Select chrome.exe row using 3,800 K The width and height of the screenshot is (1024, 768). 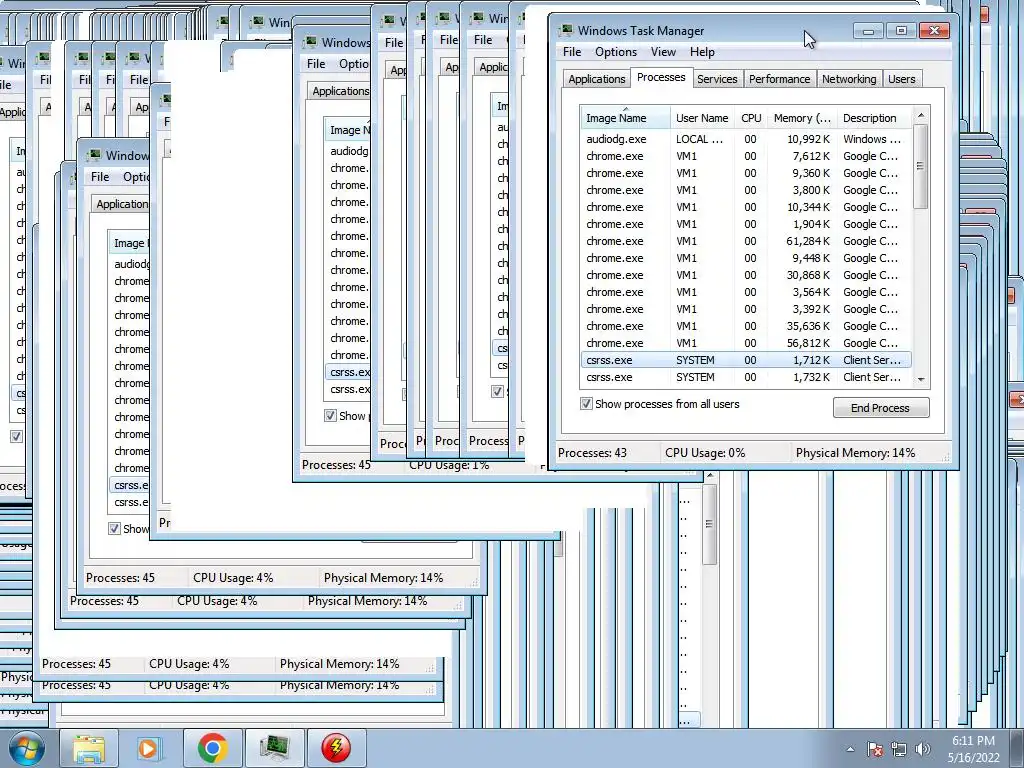746,190
